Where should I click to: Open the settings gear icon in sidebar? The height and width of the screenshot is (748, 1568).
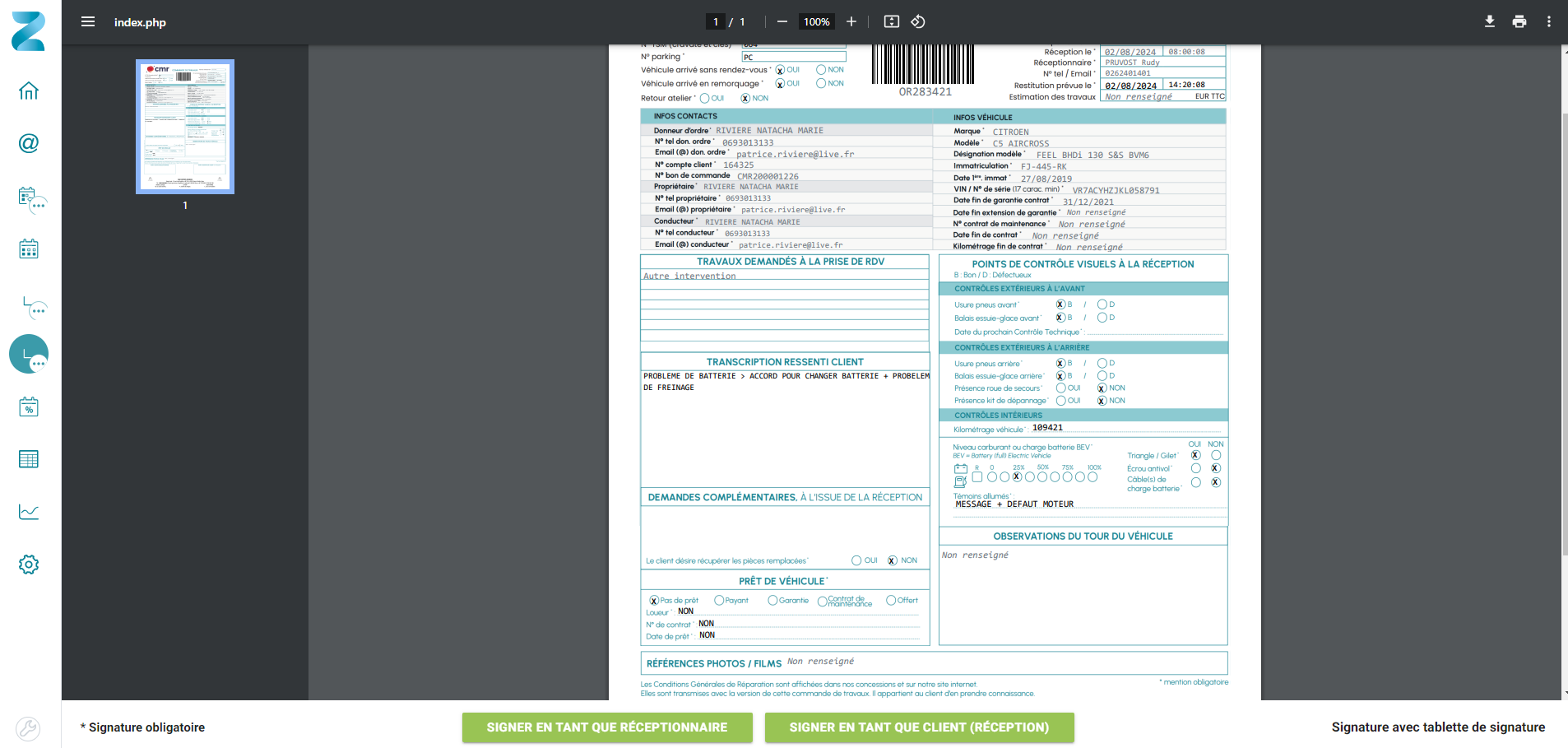pos(29,564)
